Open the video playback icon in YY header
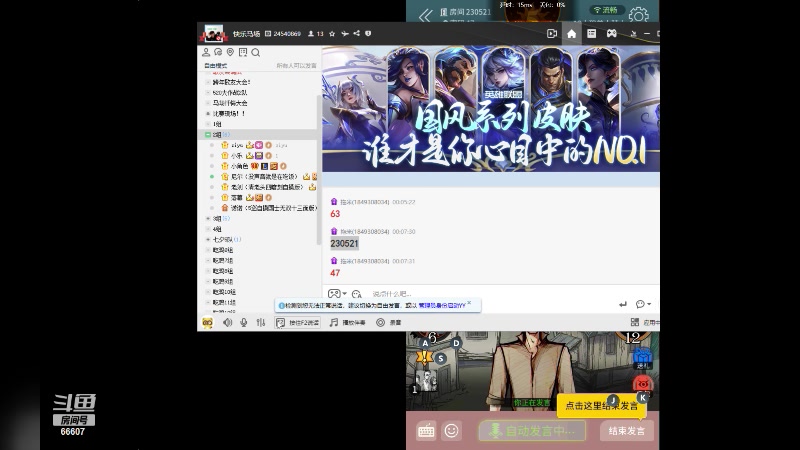Screen dimensions: 800x450 tap(552, 34)
